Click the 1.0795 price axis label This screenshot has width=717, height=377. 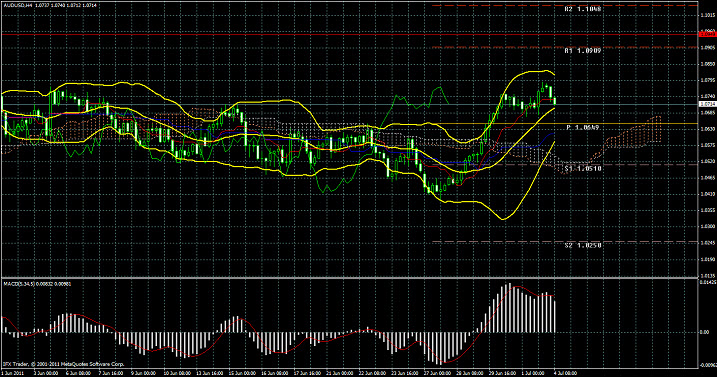(x=707, y=81)
